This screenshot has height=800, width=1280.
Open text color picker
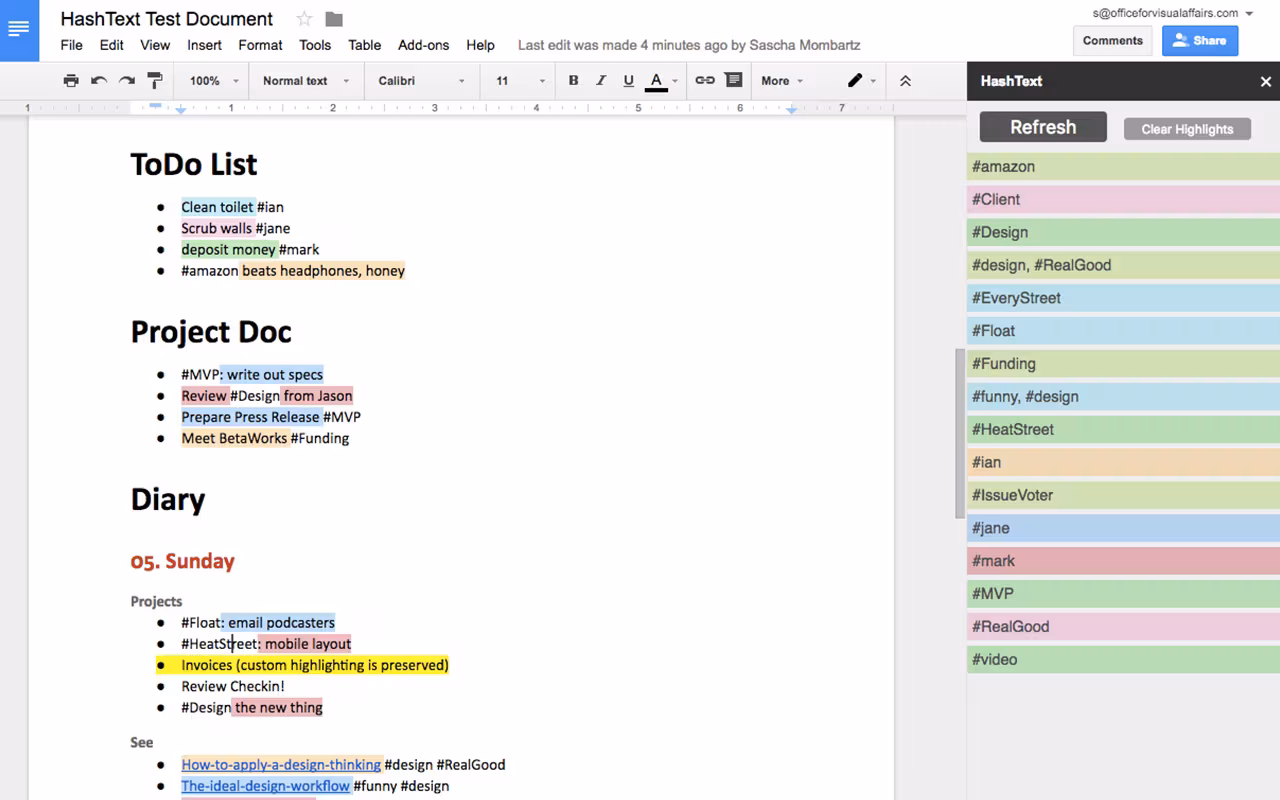pyautogui.click(x=661, y=81)
